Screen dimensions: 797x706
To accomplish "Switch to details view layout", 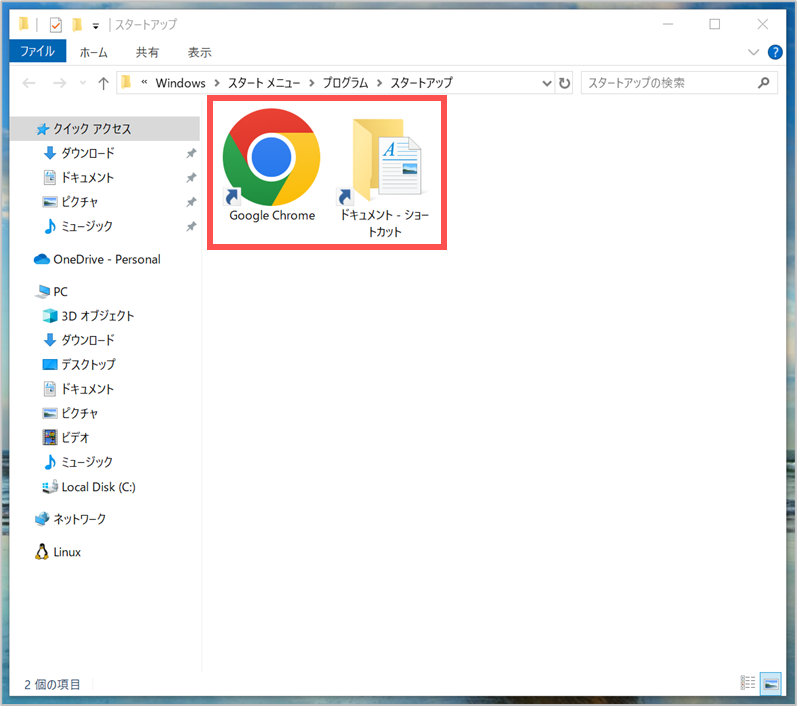I will point(748,683).
